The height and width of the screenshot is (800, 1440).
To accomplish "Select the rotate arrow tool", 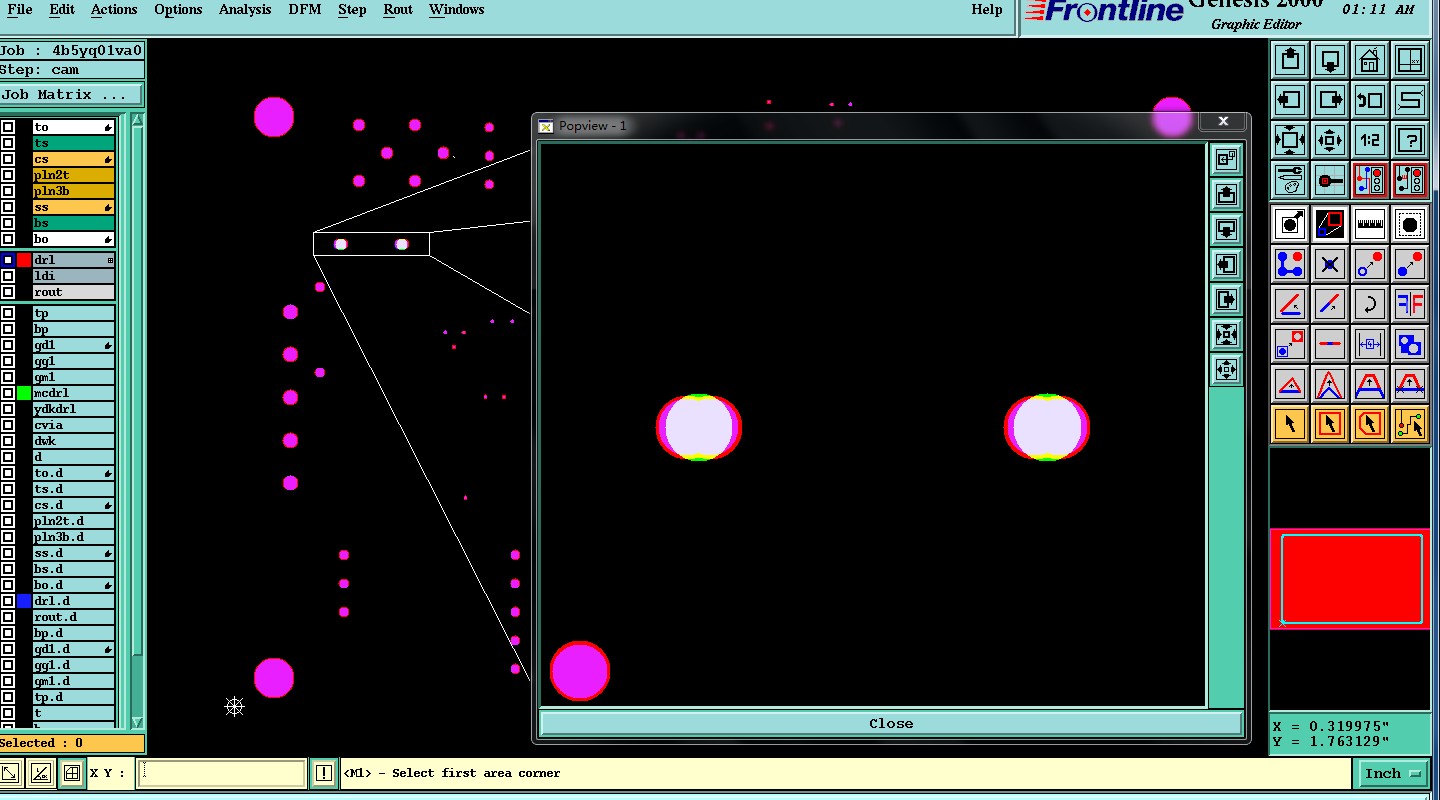I will click(x=1369, y=304).
